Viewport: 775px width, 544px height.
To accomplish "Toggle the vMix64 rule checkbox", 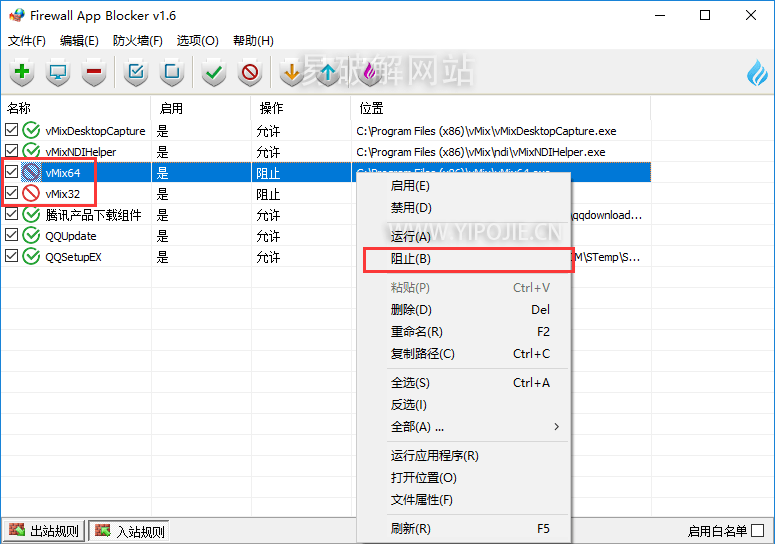I will tap(11, 171).
